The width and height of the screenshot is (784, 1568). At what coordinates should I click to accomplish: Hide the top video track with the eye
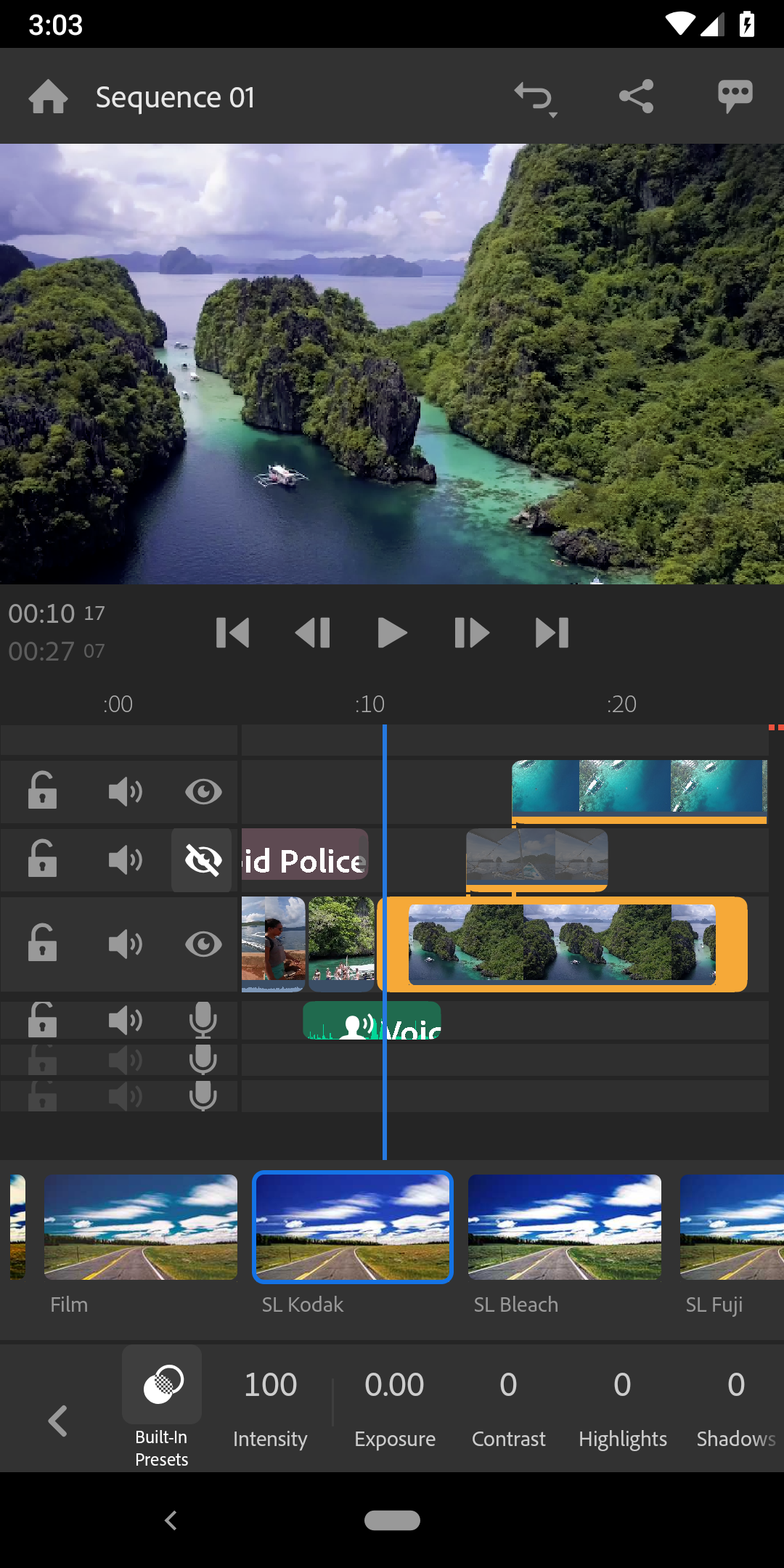(203, 791)
